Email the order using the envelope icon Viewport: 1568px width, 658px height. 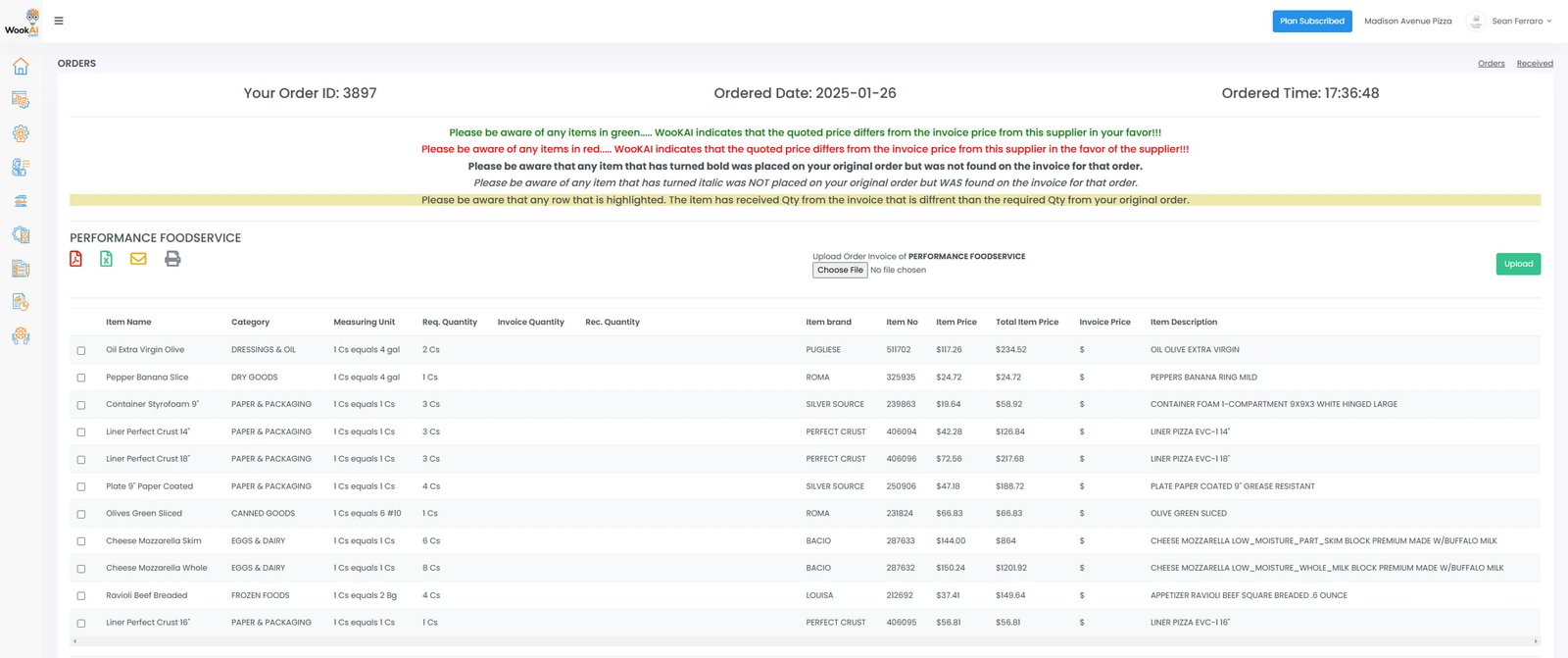pos(138,259)
